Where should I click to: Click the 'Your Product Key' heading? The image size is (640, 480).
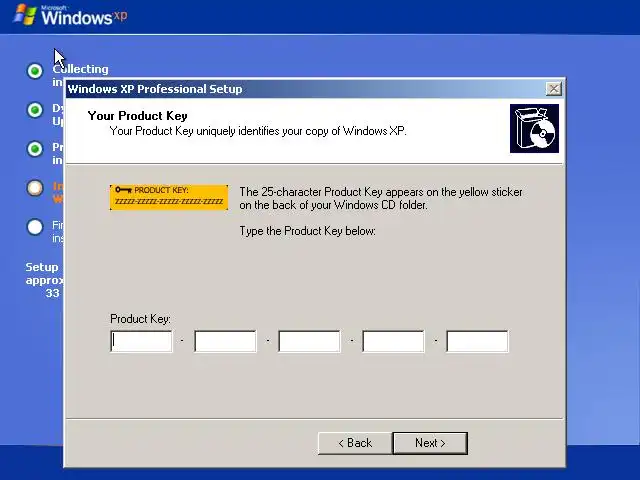(x=138, y=116)
